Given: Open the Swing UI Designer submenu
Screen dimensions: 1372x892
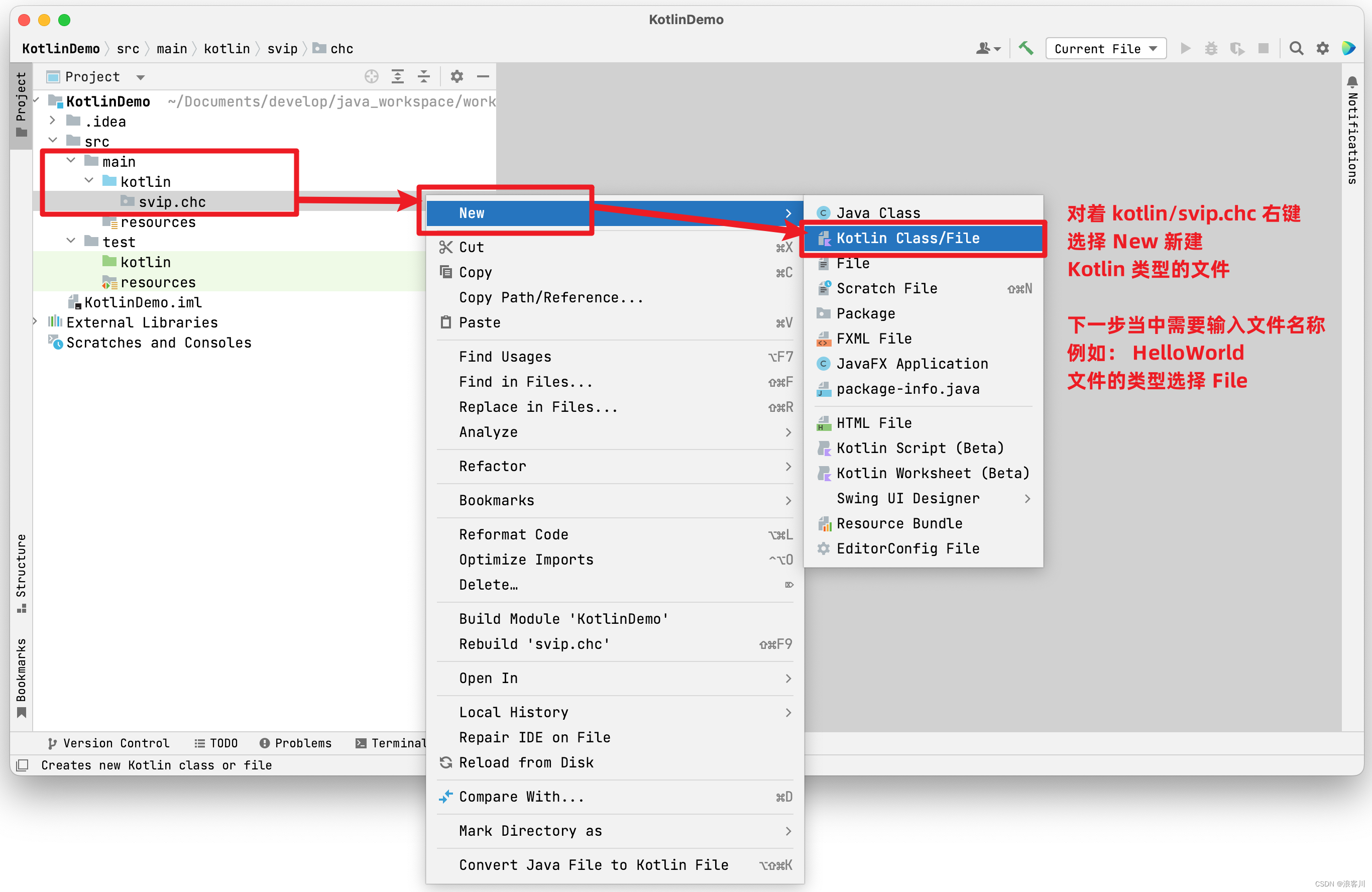Looking at the screenshot, I should pyautogui.click(x=923, y=499).
